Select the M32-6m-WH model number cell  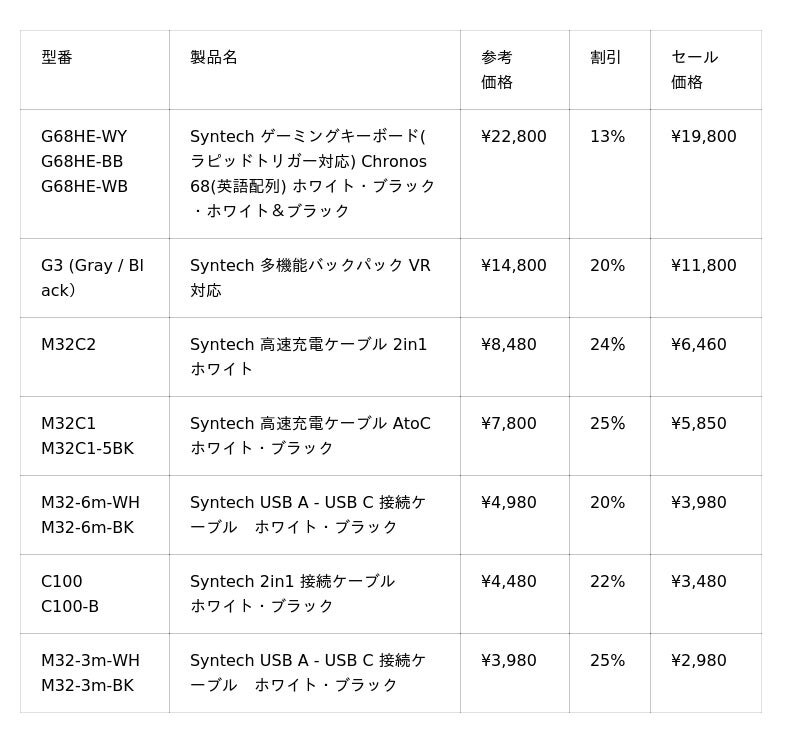click(x=90, y=503)
